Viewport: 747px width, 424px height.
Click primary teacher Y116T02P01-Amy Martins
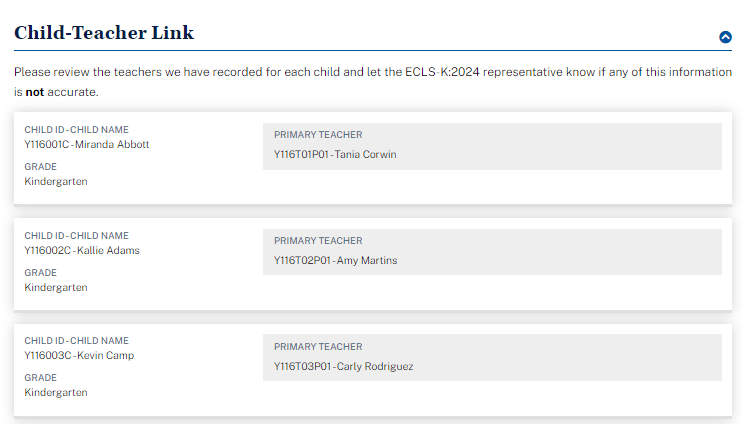pos(335,261)
